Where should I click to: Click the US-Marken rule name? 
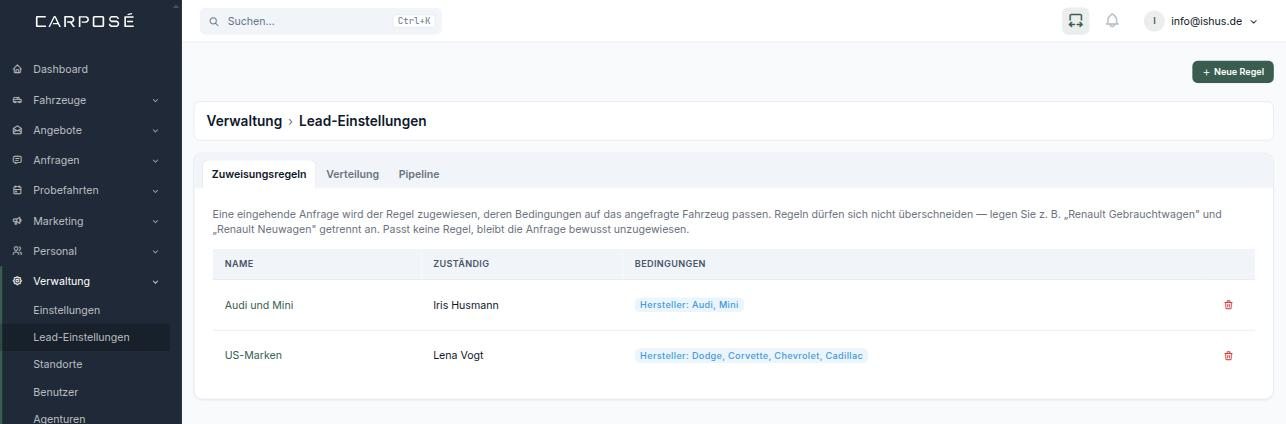[x=253, y=355]
